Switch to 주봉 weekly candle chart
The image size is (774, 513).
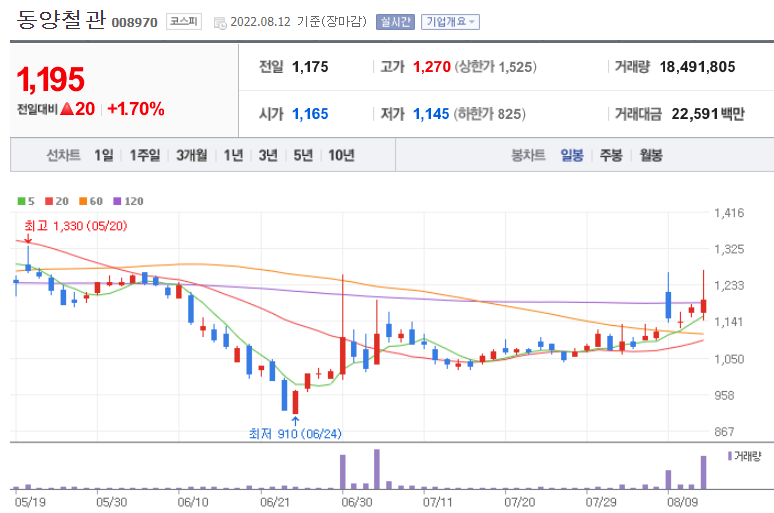point(611,156)
